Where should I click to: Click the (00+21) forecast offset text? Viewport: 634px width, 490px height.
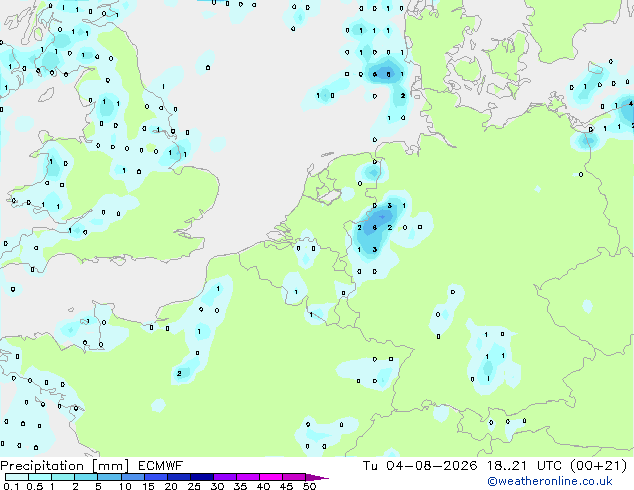(598, 466)
